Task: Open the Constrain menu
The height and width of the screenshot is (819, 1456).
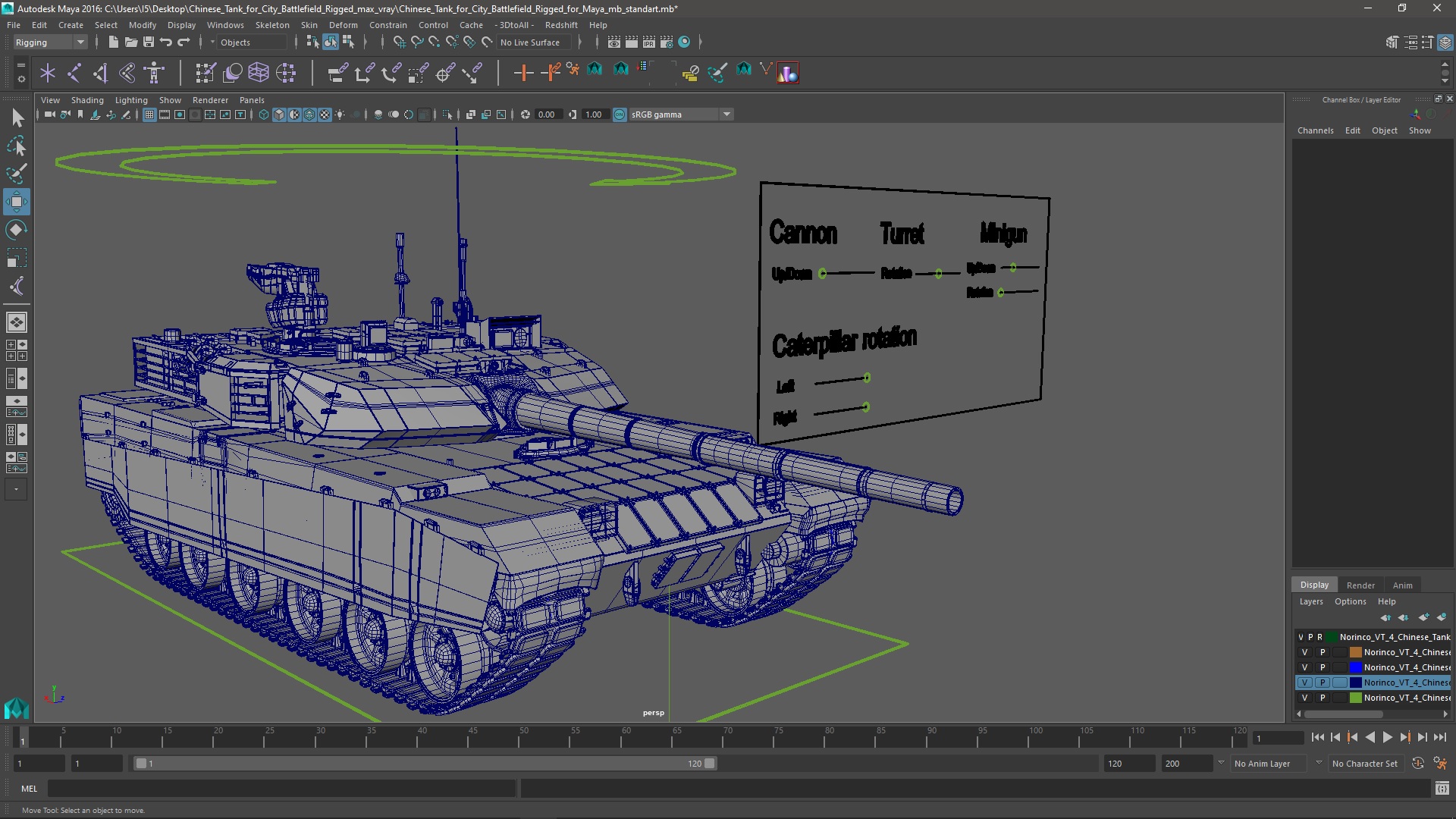Action: click(388, 25)
